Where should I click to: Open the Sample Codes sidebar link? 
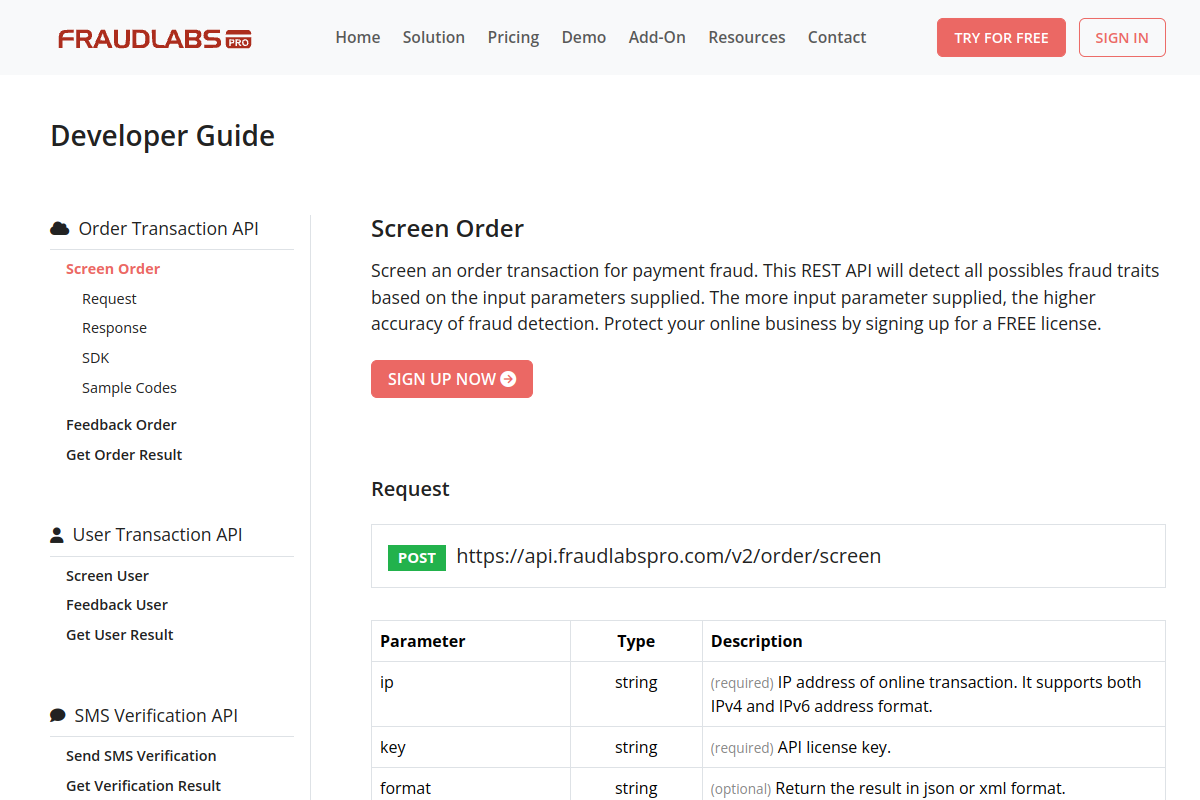tap(129, 388)
